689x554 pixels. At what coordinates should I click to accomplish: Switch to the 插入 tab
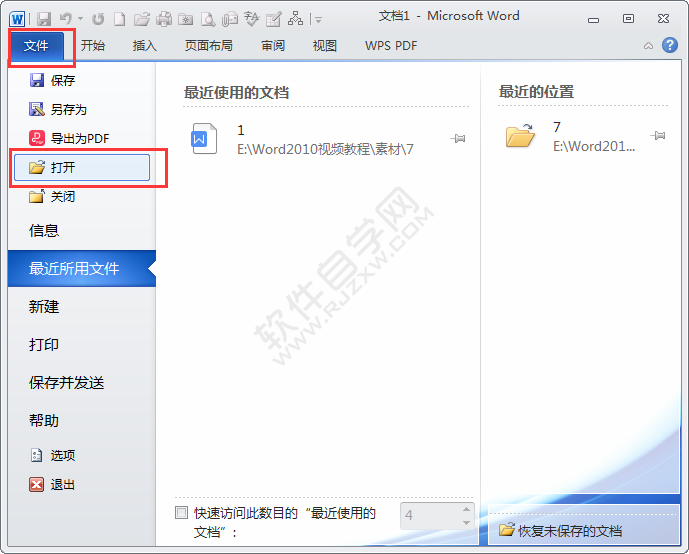(x=145, y=45)
